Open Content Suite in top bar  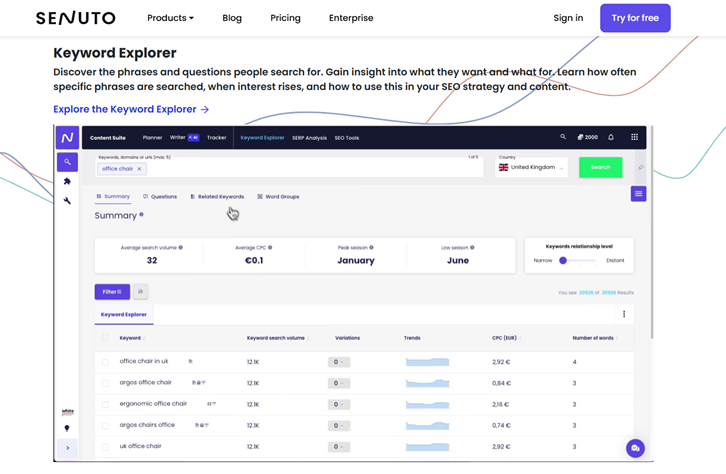pyautogui.click(x=108, y=137)
